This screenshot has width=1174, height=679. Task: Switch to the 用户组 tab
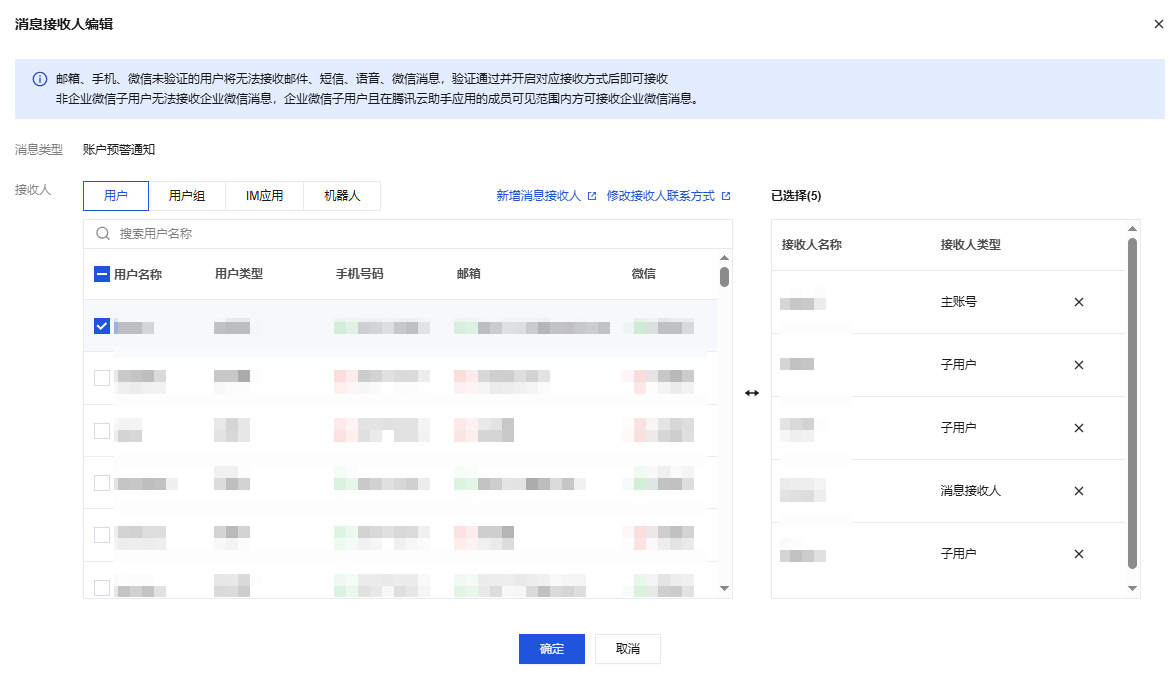187,196
